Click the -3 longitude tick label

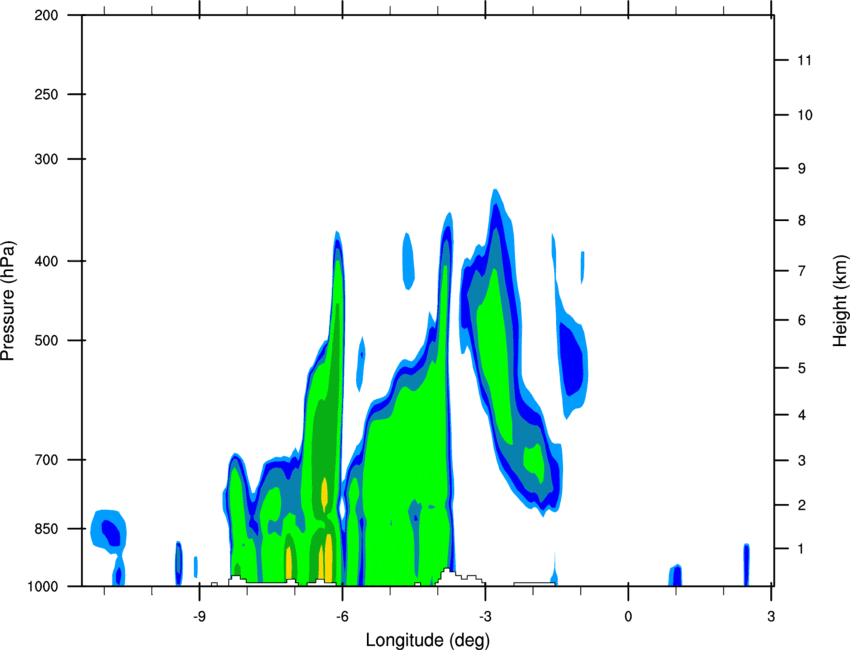tap(485, 616)
